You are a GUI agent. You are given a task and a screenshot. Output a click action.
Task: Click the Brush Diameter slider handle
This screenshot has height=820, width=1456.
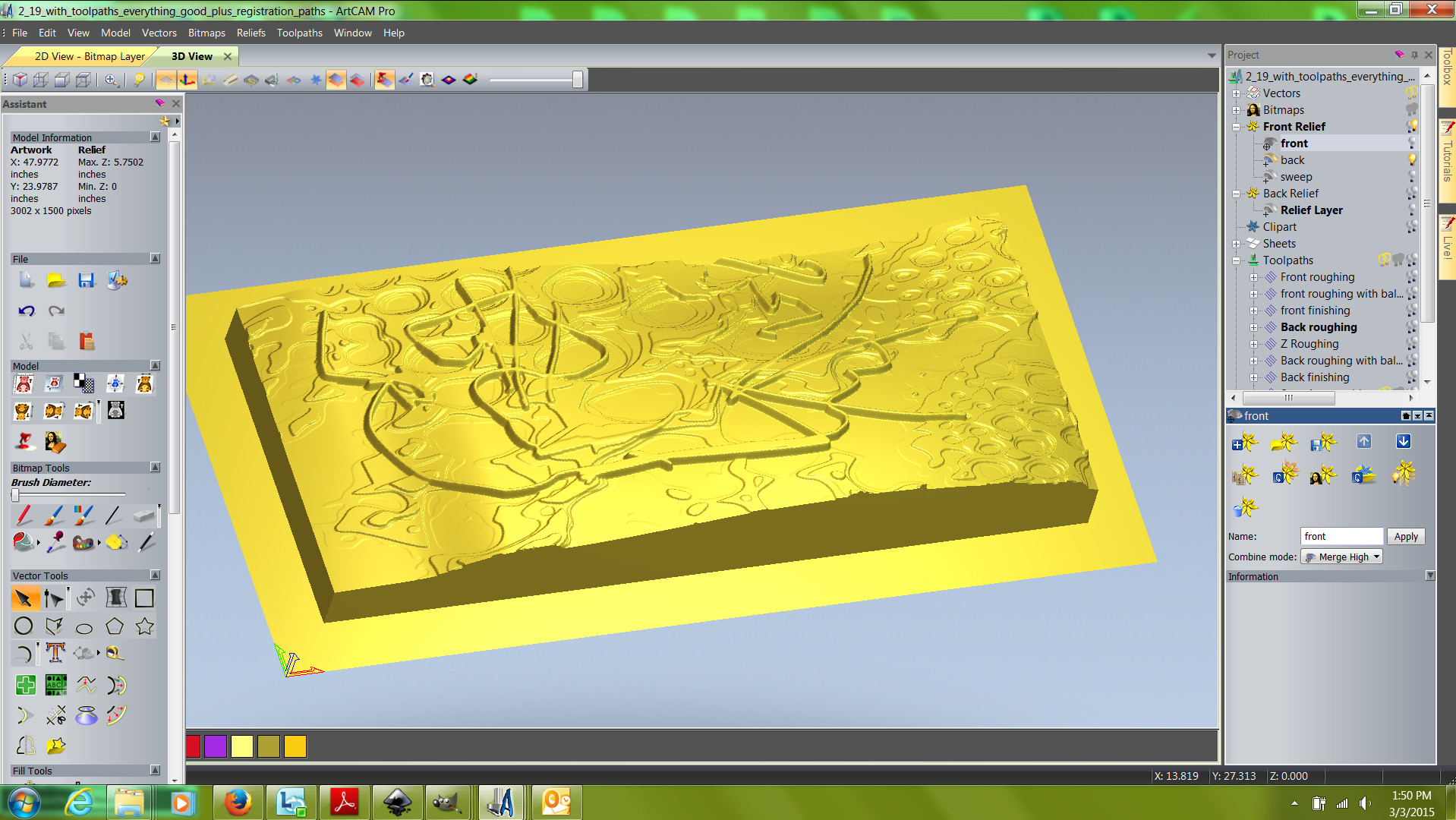15,495
